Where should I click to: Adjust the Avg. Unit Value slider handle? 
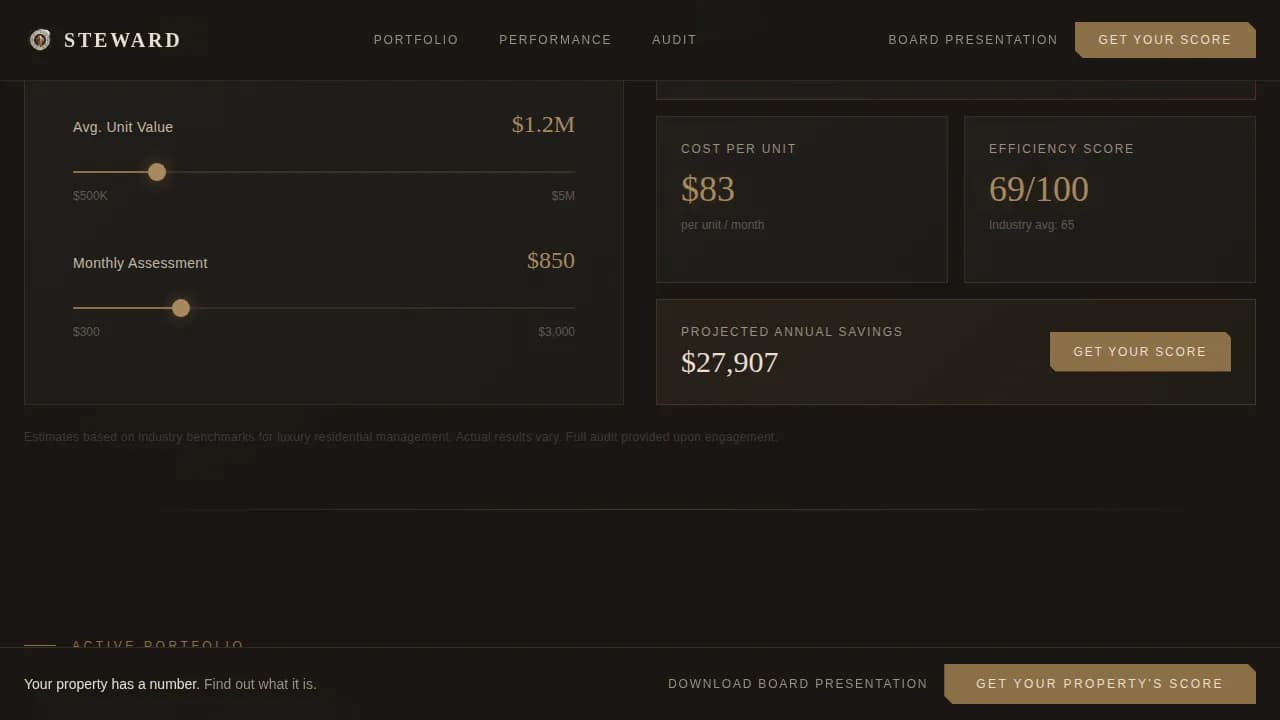click(157, 172)
